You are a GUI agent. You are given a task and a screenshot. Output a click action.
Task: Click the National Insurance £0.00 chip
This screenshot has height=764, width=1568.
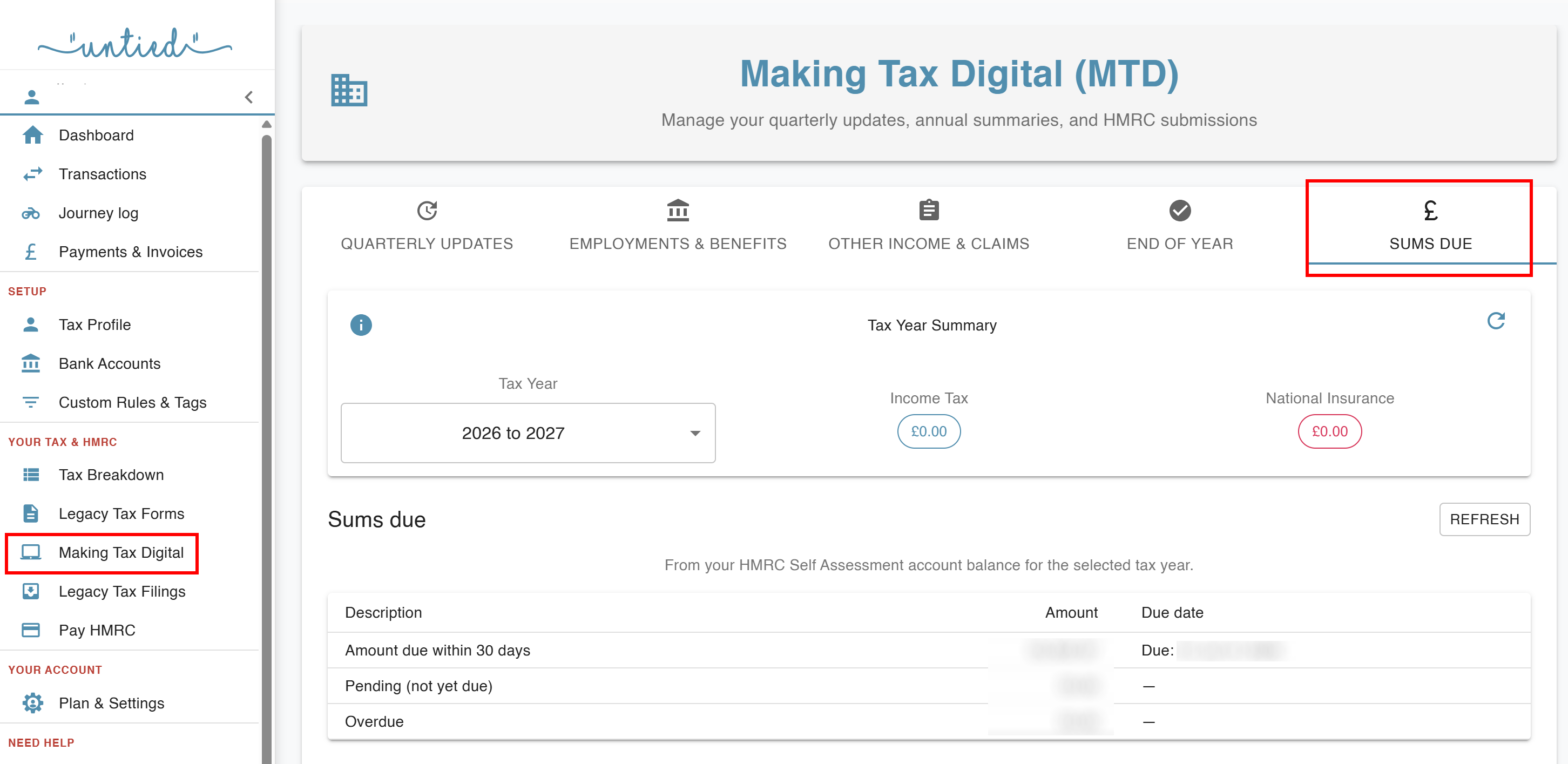[x=1329, y=431]
